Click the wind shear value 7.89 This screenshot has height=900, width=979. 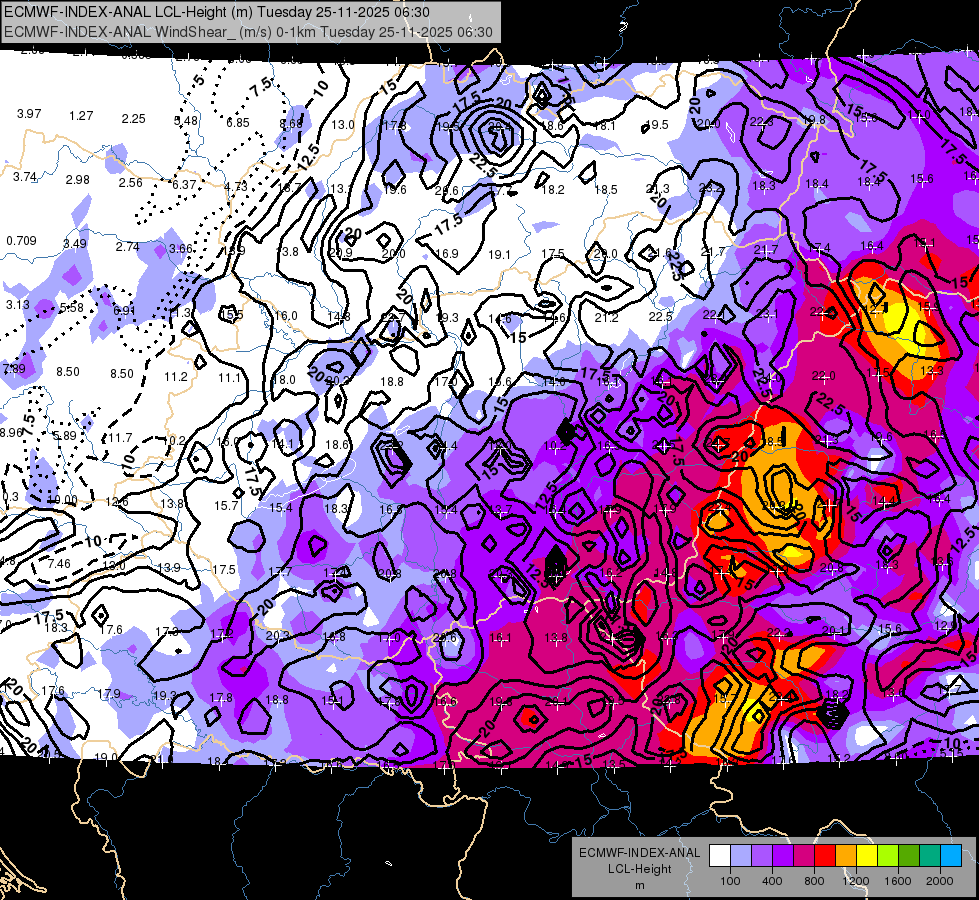tap(14, 368)
